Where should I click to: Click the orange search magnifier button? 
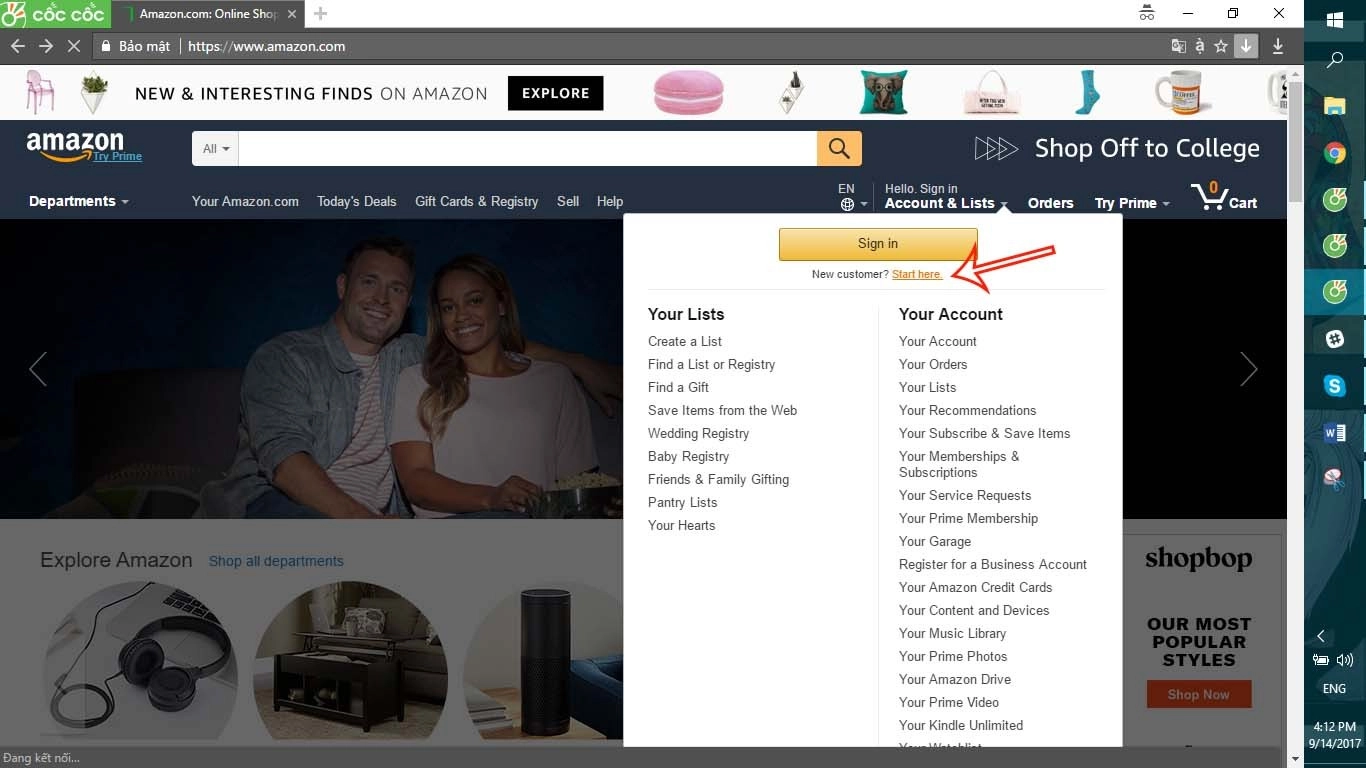click(x=839, y=149)
